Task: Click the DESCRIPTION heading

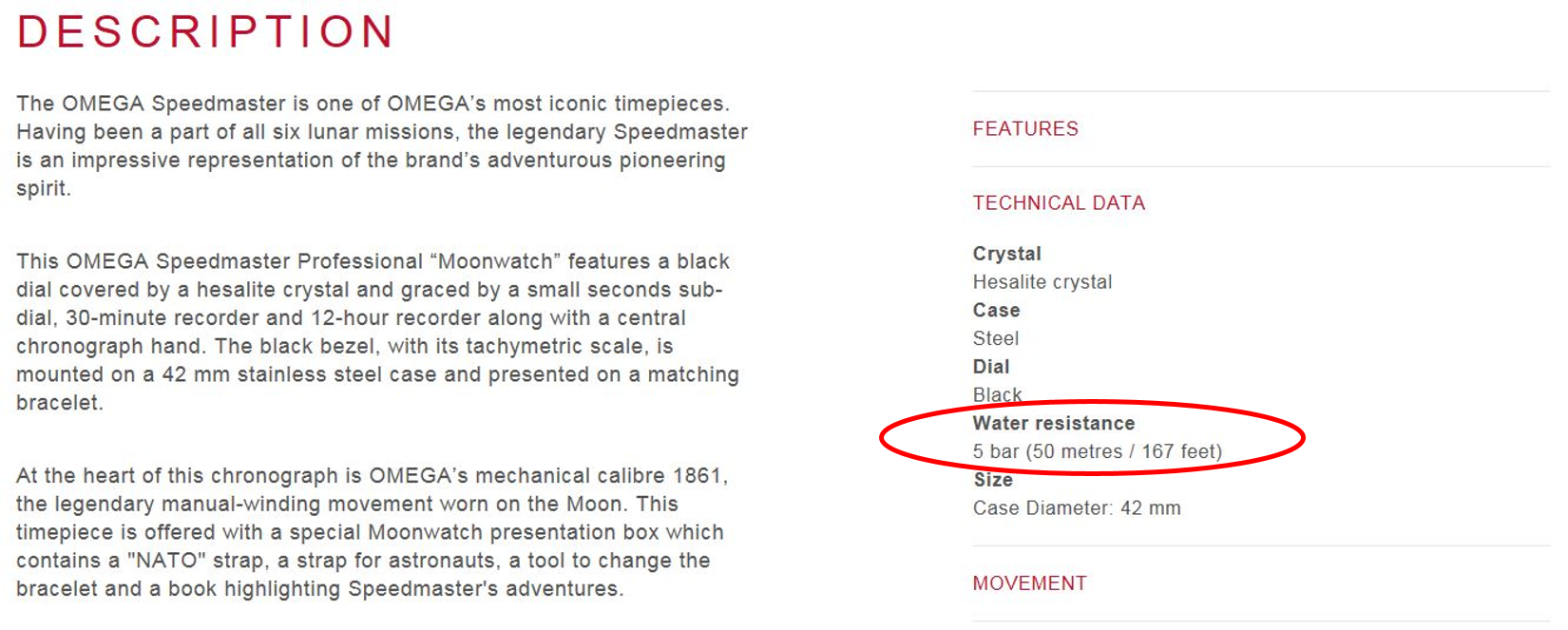Action: (205, 31)
